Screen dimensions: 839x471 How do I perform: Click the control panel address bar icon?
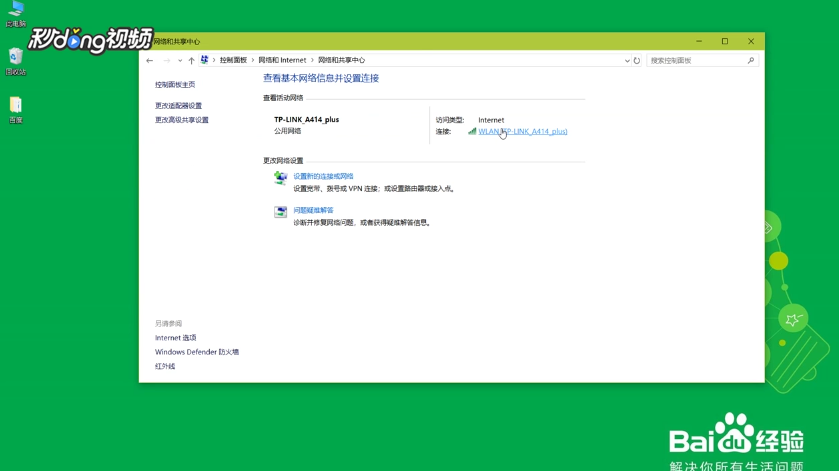[204, 60]
